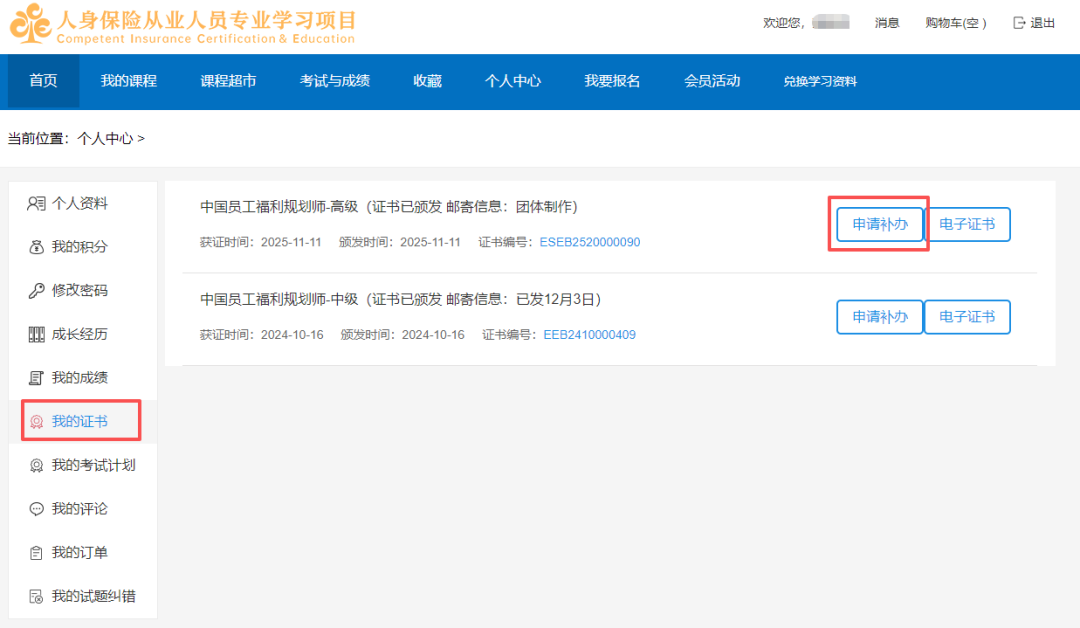Viewport: 1080px width, 628px height.
Task: Open certificate number EEB2410000409 link
Action: coord(589,335)
